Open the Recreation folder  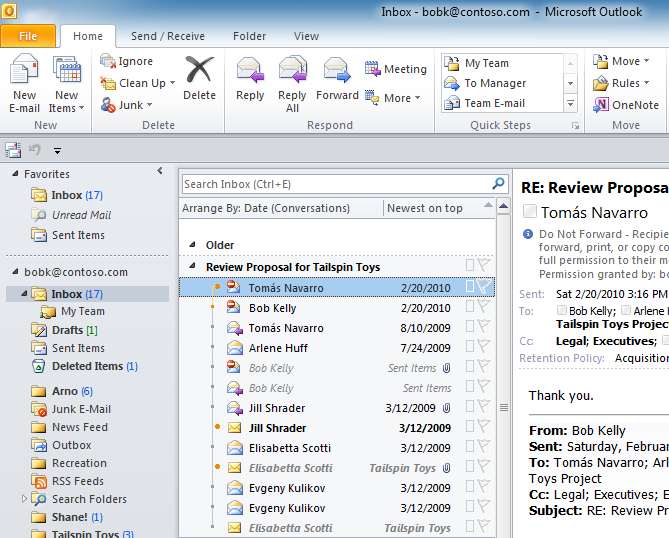(x=69, y=463)
